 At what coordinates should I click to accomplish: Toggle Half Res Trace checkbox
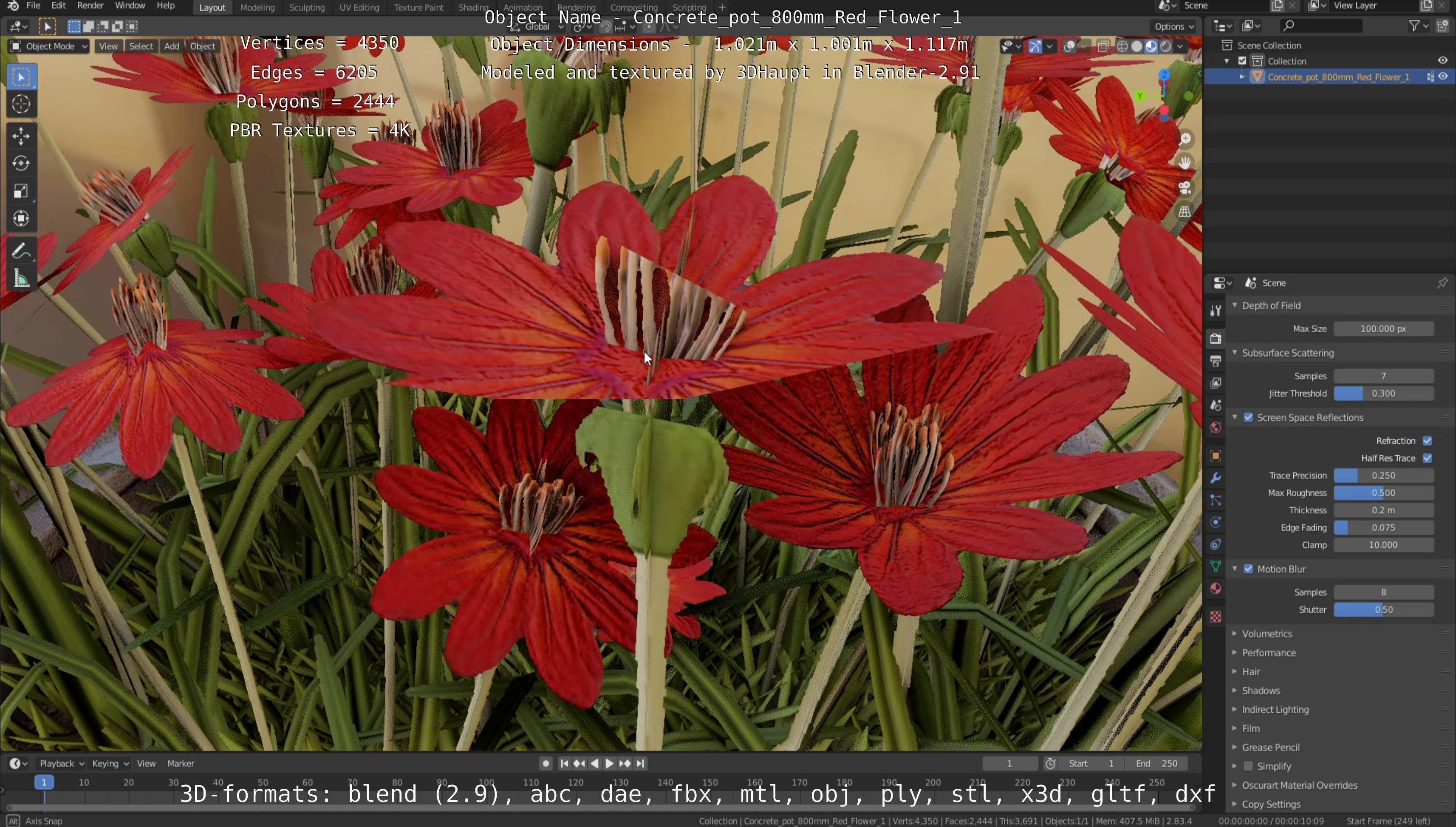click(1427, 459)
